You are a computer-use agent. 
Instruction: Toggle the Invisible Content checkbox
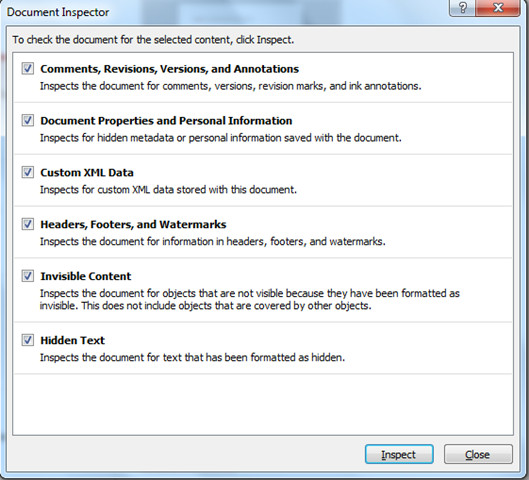(x=28, y=276)
